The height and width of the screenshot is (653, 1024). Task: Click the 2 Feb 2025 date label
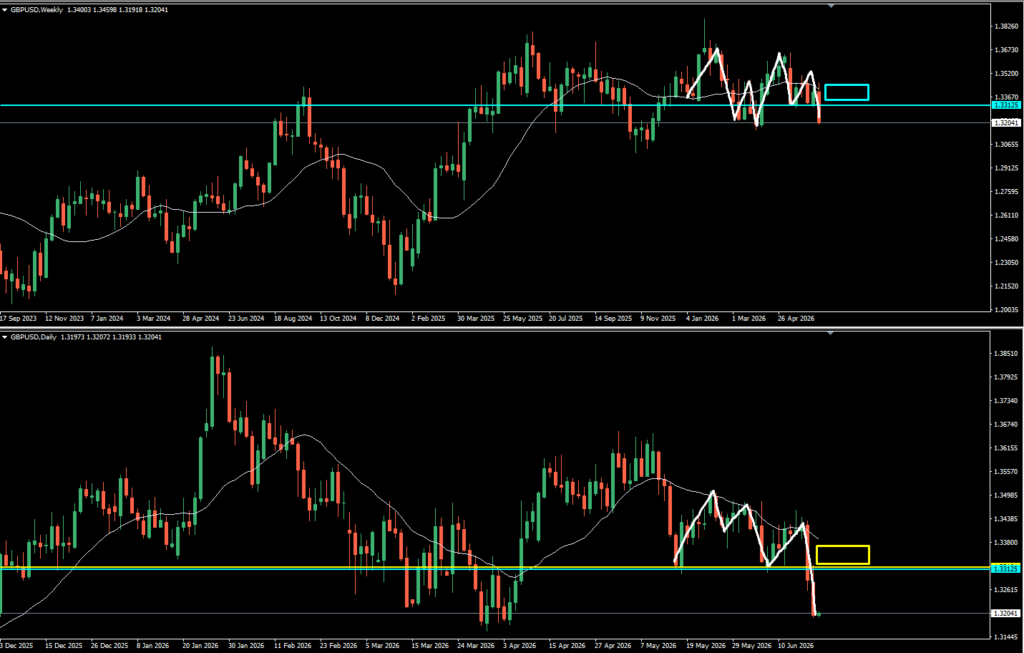(428, 319)
